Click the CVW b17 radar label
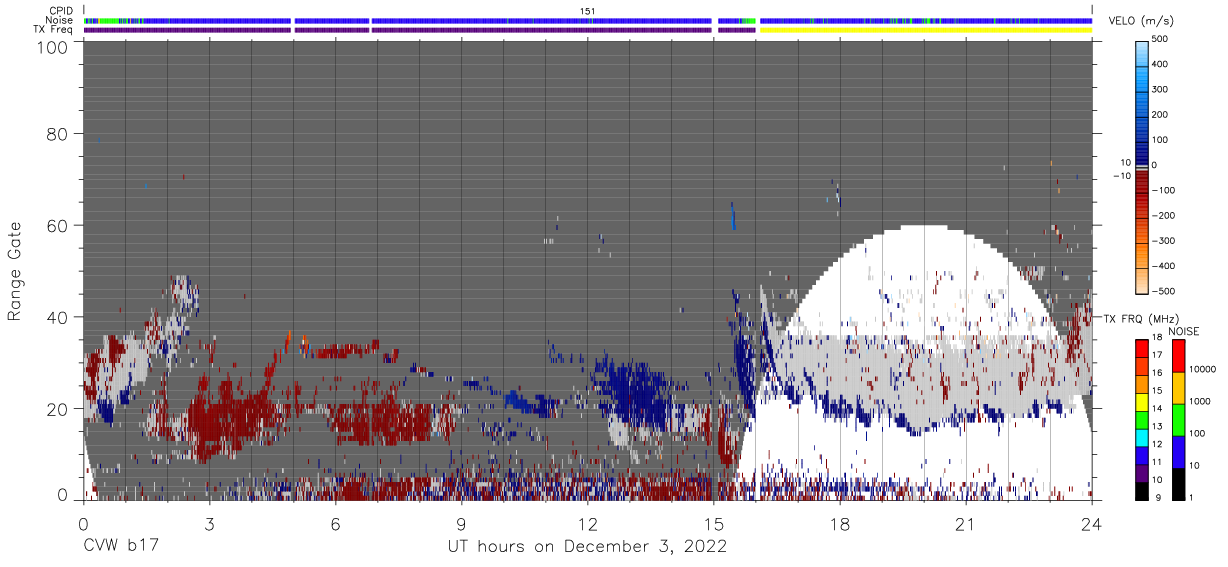This screenshot has height=567, width=1228. pos(120,547)
